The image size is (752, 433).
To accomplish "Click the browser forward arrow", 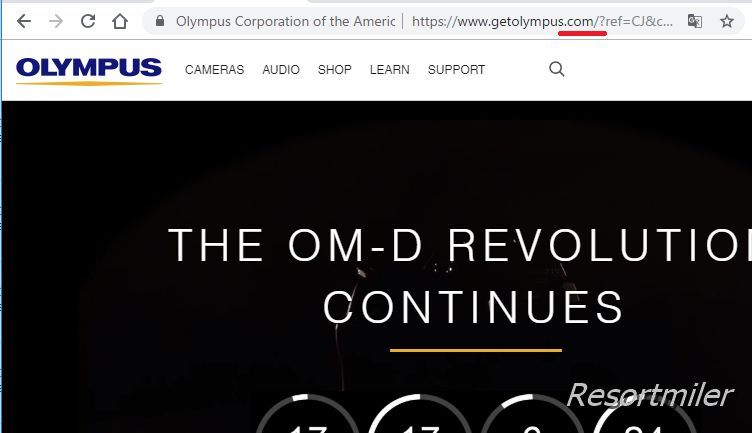I will click(x=56, y=21).
